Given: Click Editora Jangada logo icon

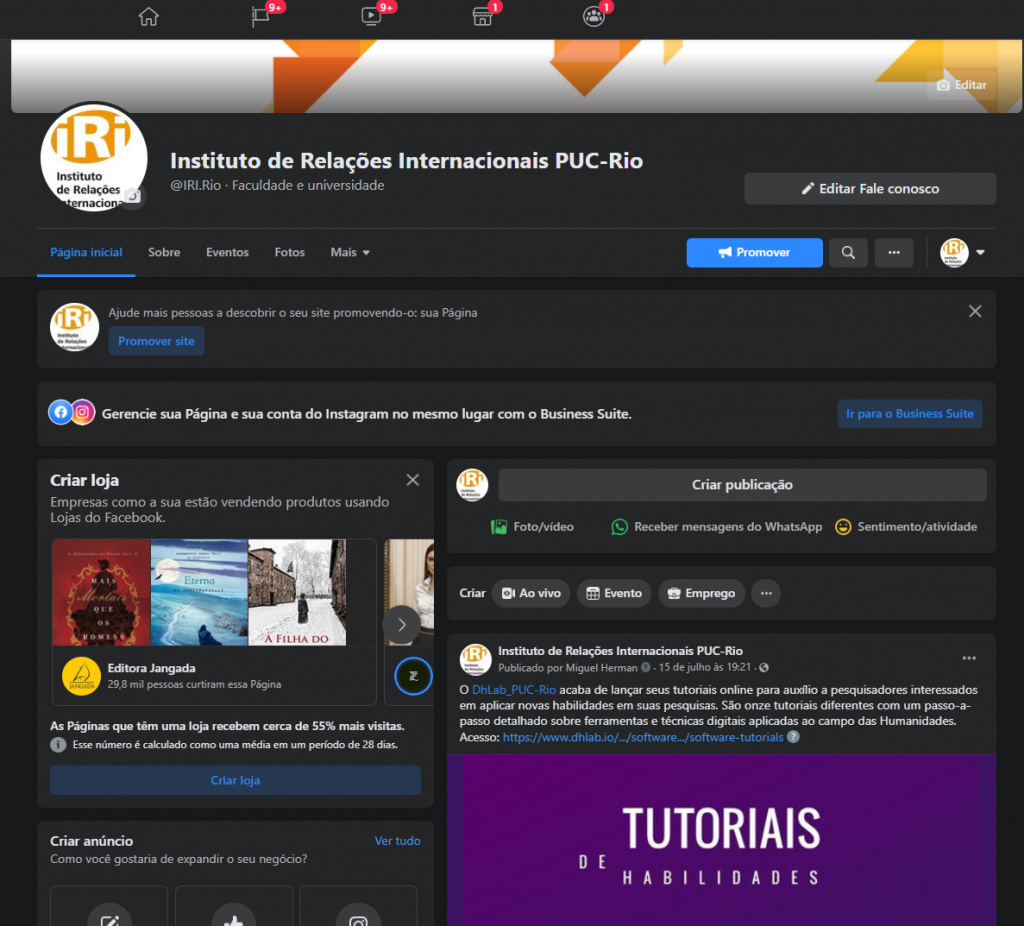Looking at the screenshot, I should click(x=82, y=676).
